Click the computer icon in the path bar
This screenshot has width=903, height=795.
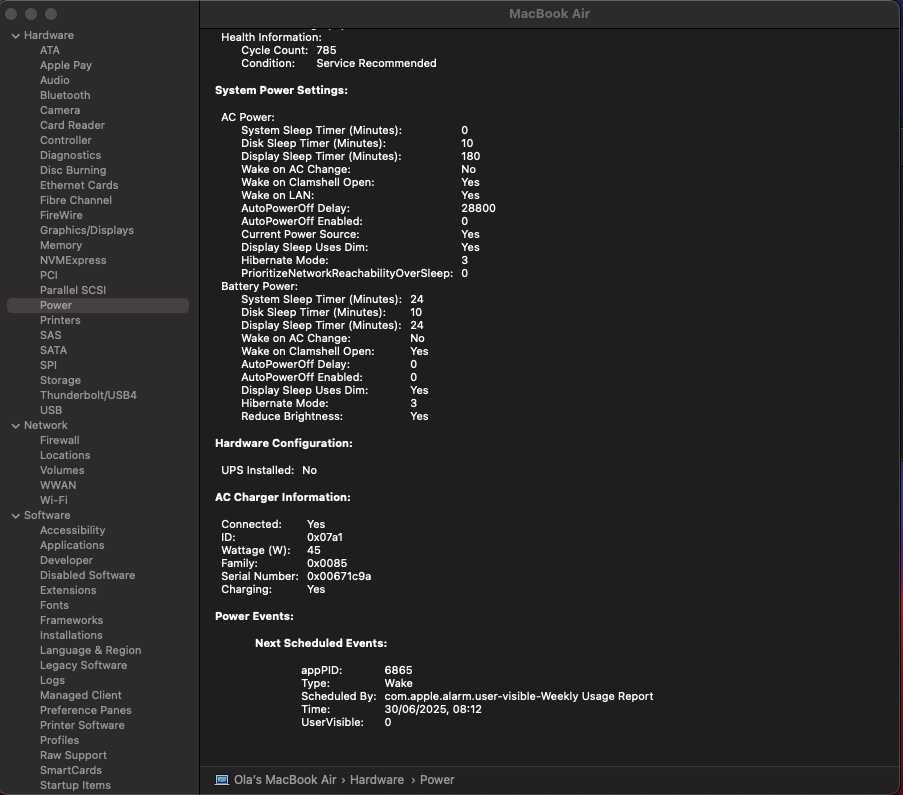222,780
